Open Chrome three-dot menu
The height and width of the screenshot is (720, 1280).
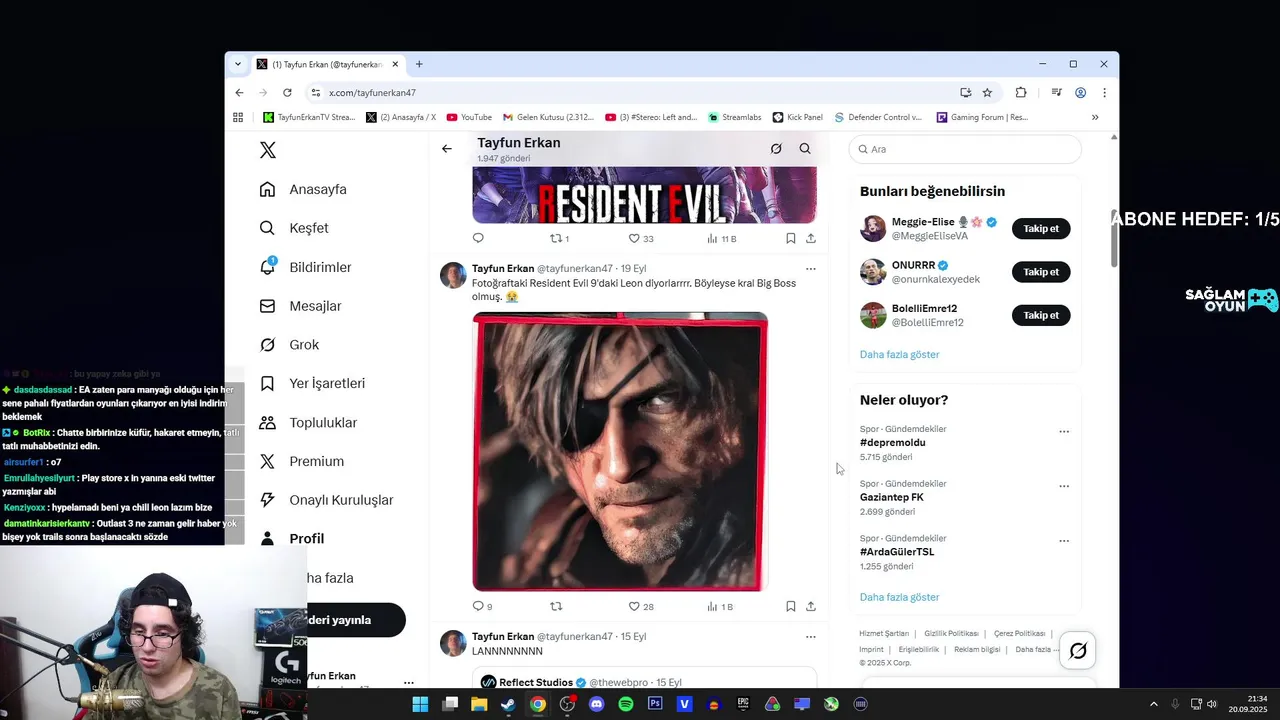(x=1104, y=93)
